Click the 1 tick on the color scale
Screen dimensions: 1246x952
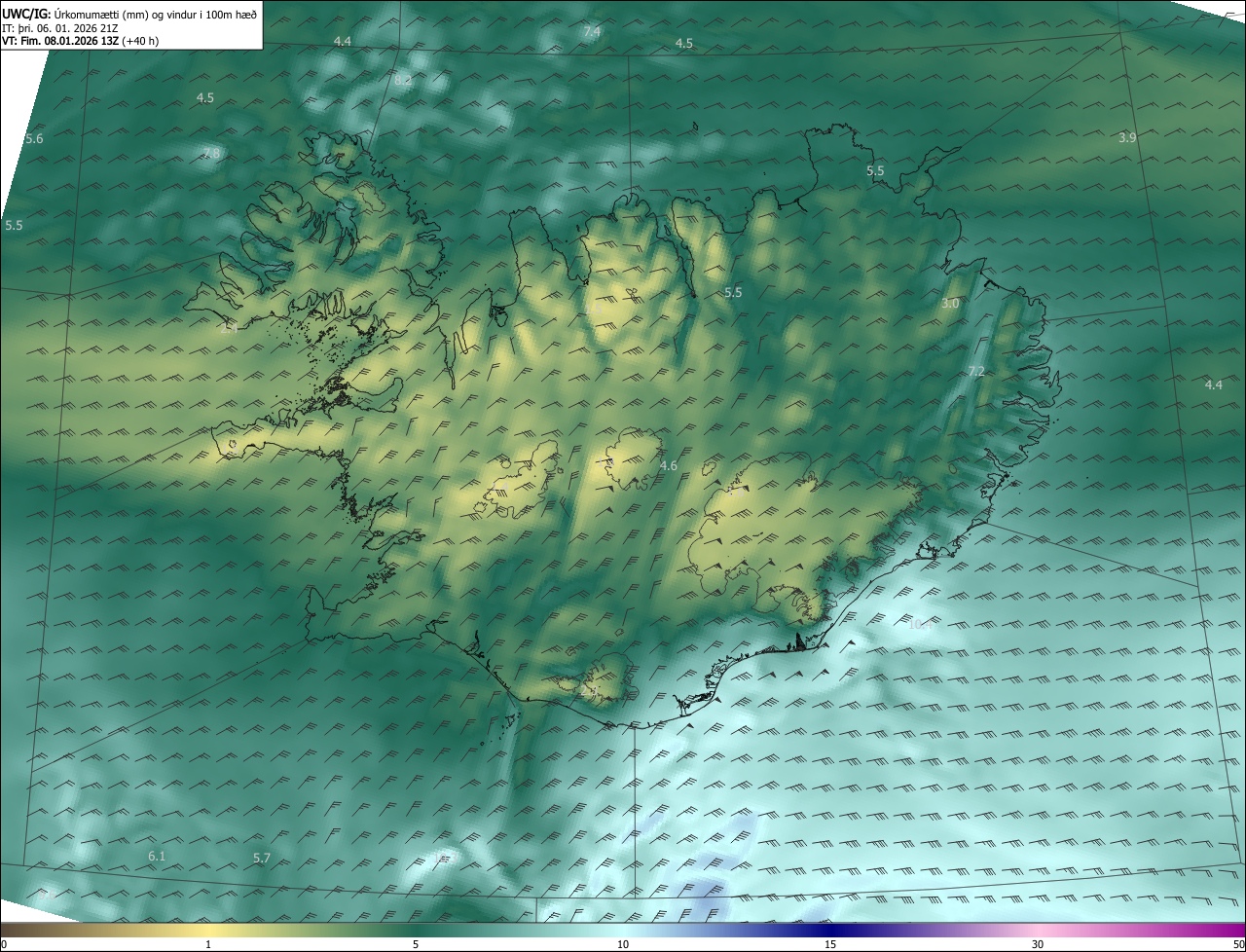coord(208,944)
